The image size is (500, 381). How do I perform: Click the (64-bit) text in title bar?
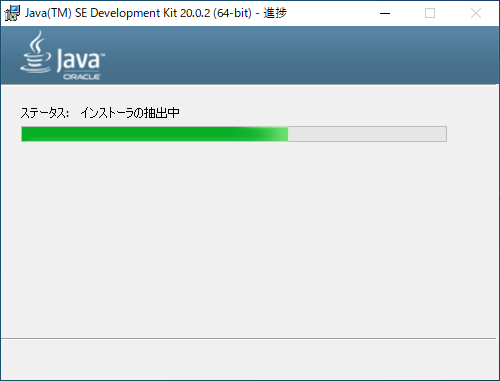(232, 13)
